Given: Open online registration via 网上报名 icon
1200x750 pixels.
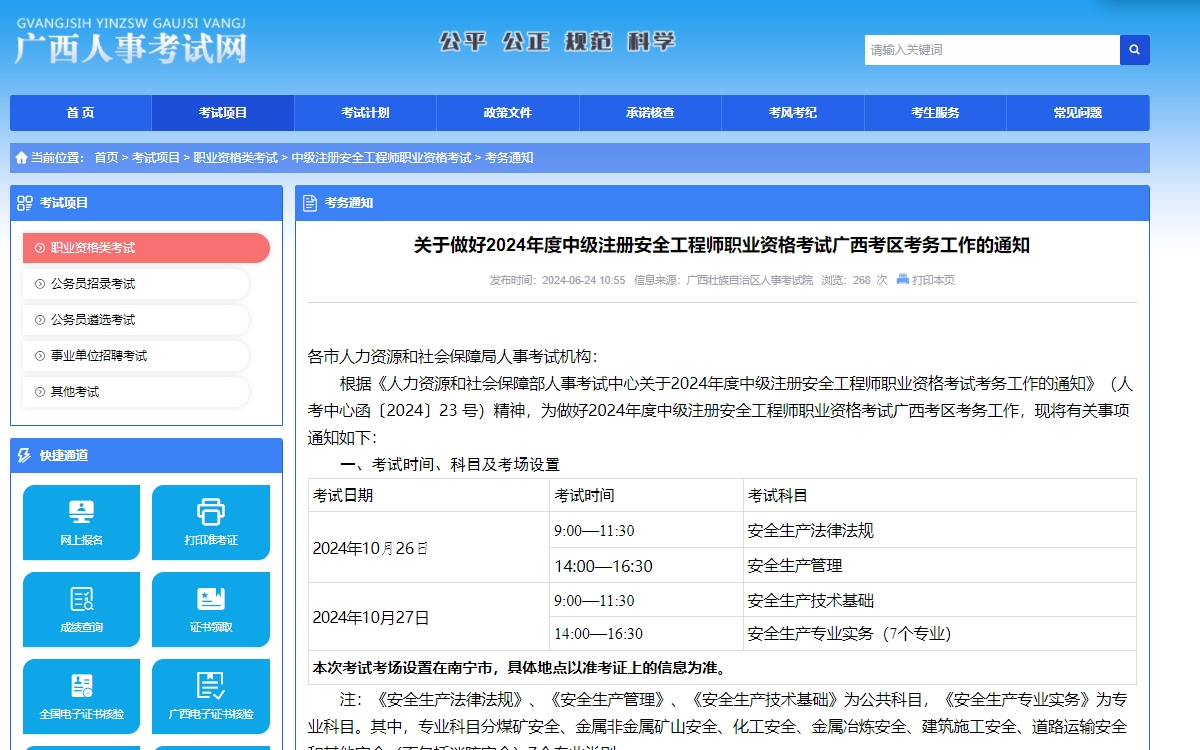Looking at the screenshot, I should coord(81,522).
